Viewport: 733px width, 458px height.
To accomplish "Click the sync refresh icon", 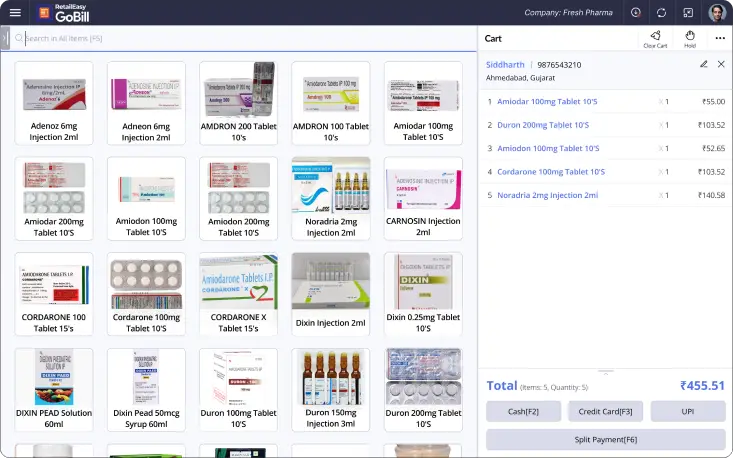I will click(661, 12).
